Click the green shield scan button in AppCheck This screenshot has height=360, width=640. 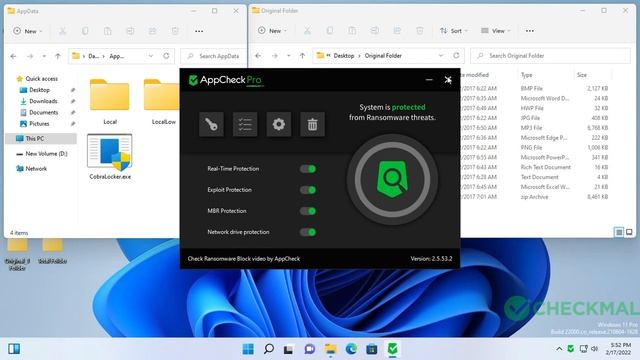point(392,179)
